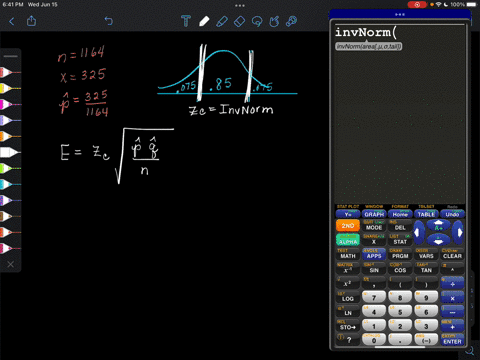The image size is (480, 360).
Task: Tap the caret exponent key
Action: pos(452,269)
